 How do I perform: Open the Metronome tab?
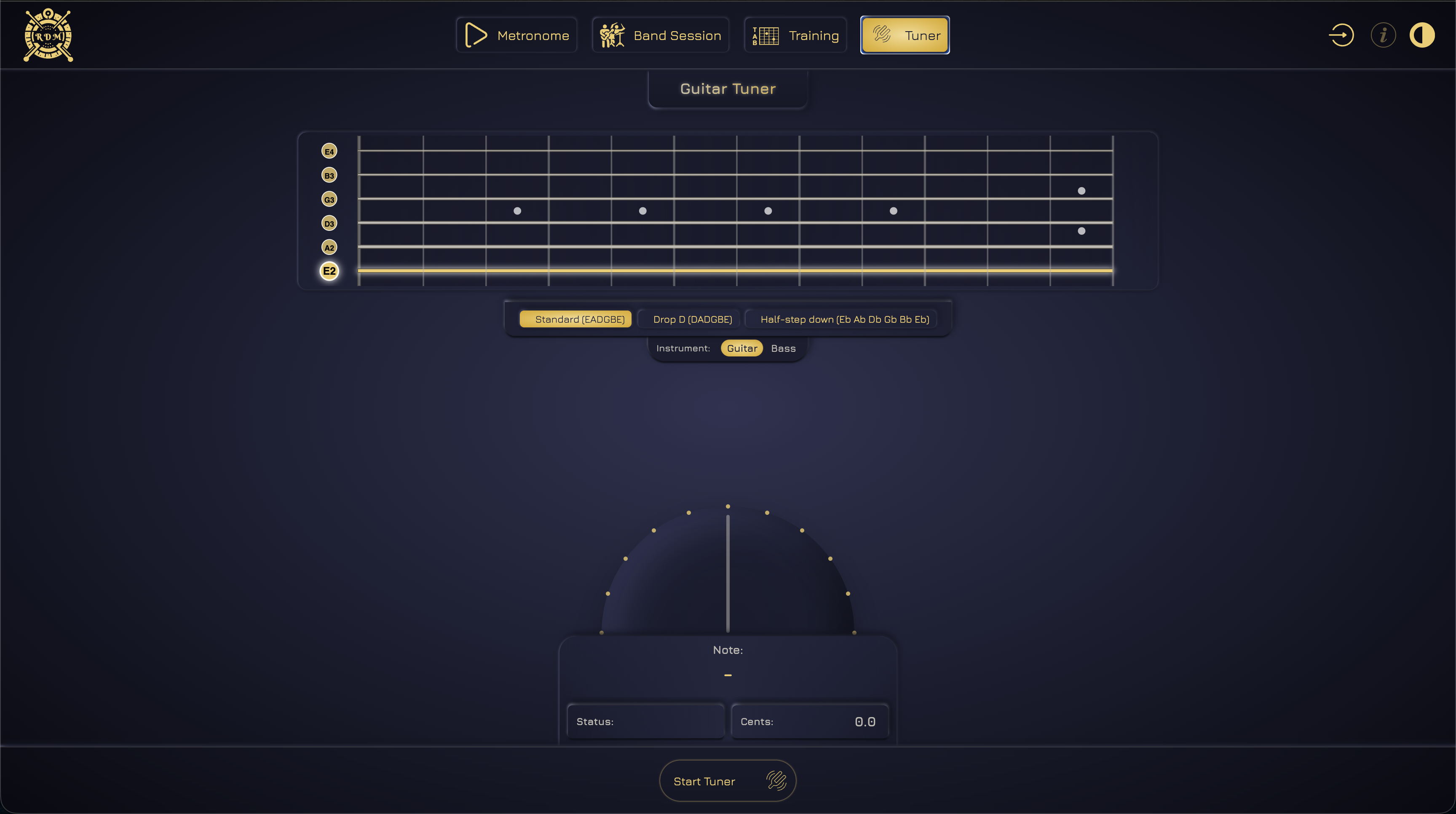(516, 35)
